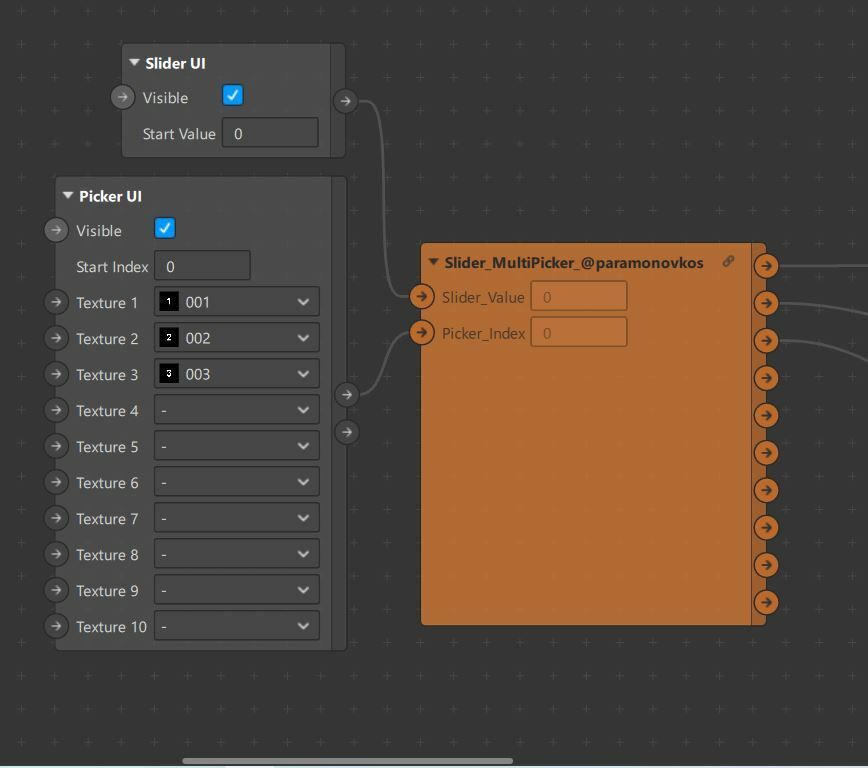868x768 pixels.
Task: Click the topmost output port of Slider_MultiPicker
Action: pyautogui.click(x=765, y=266)
